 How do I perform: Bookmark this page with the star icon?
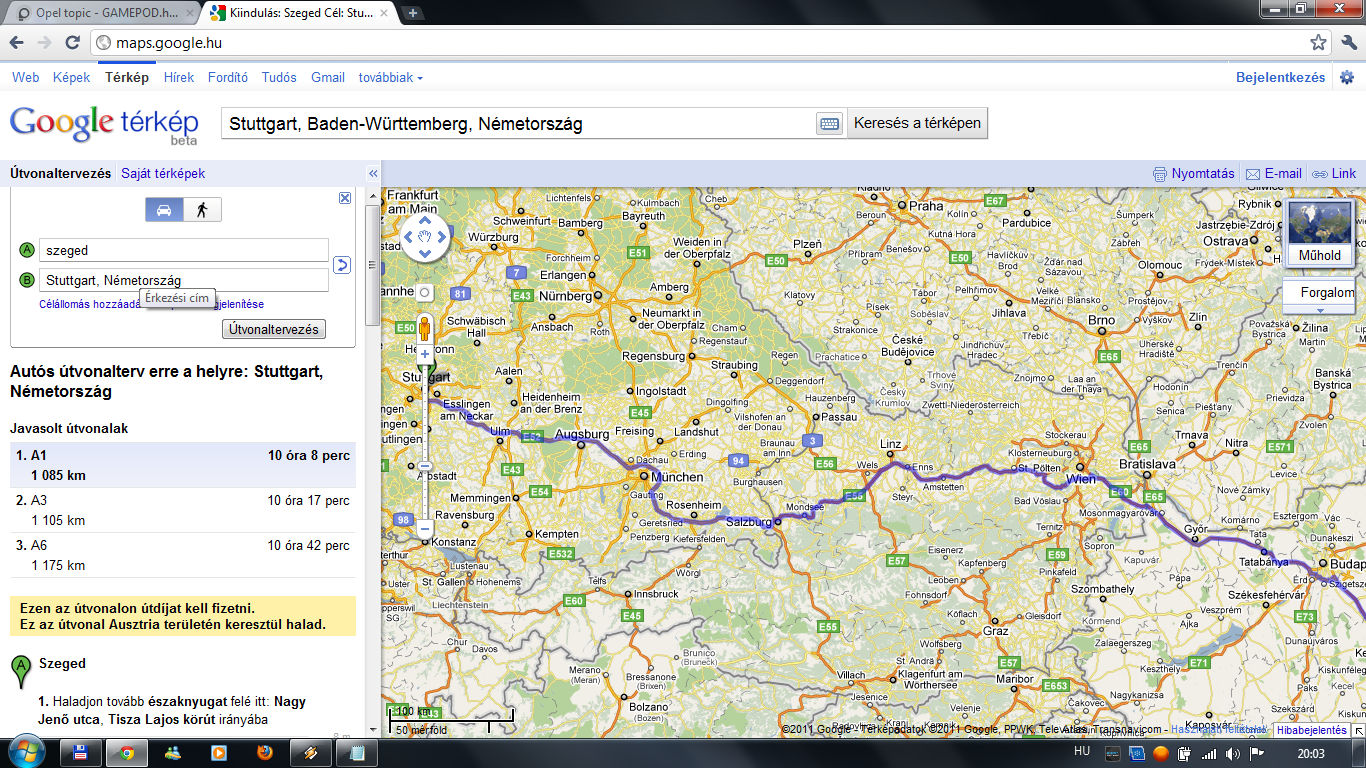point(1318,43)
